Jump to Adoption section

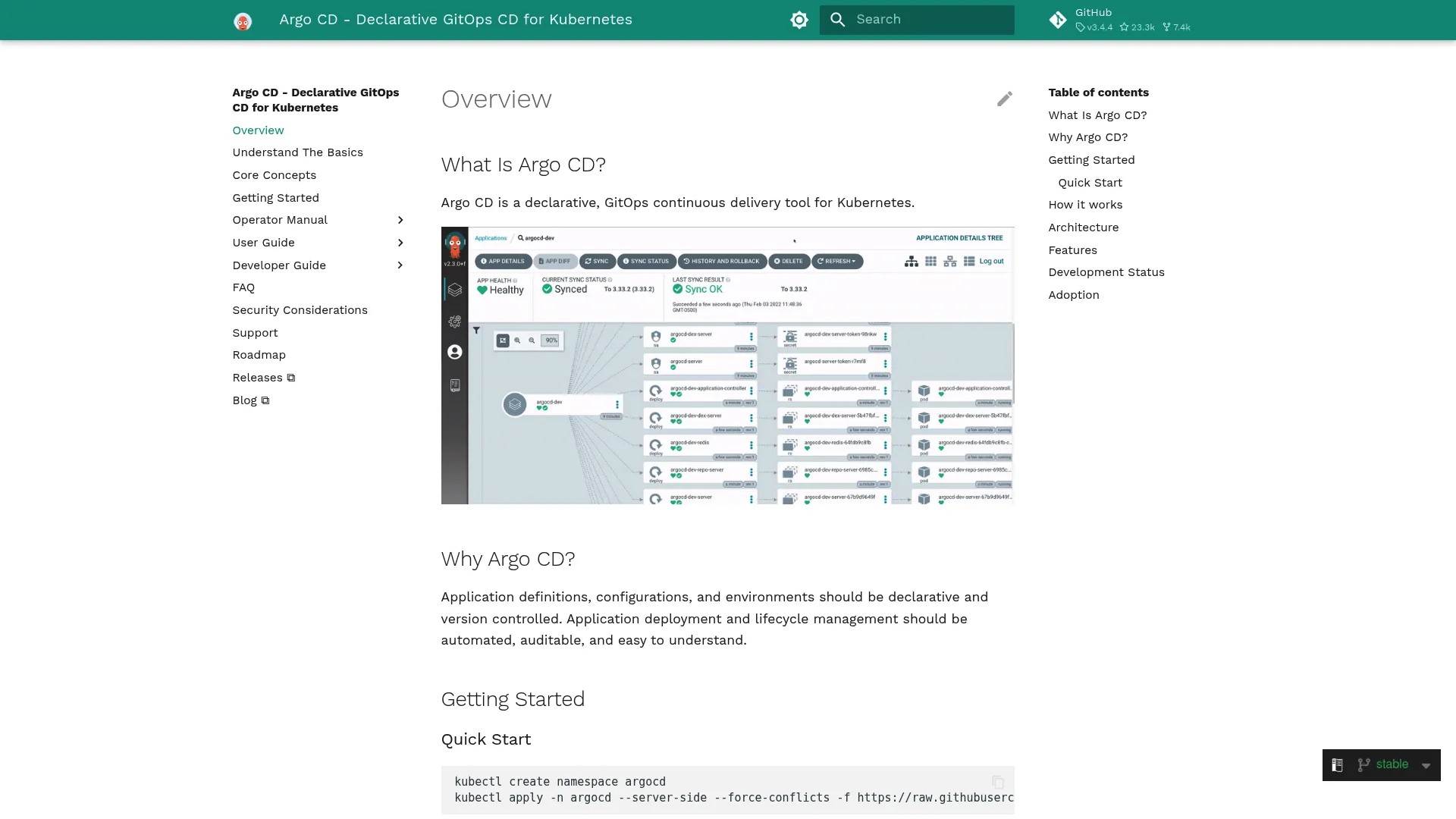(1073, 295)
